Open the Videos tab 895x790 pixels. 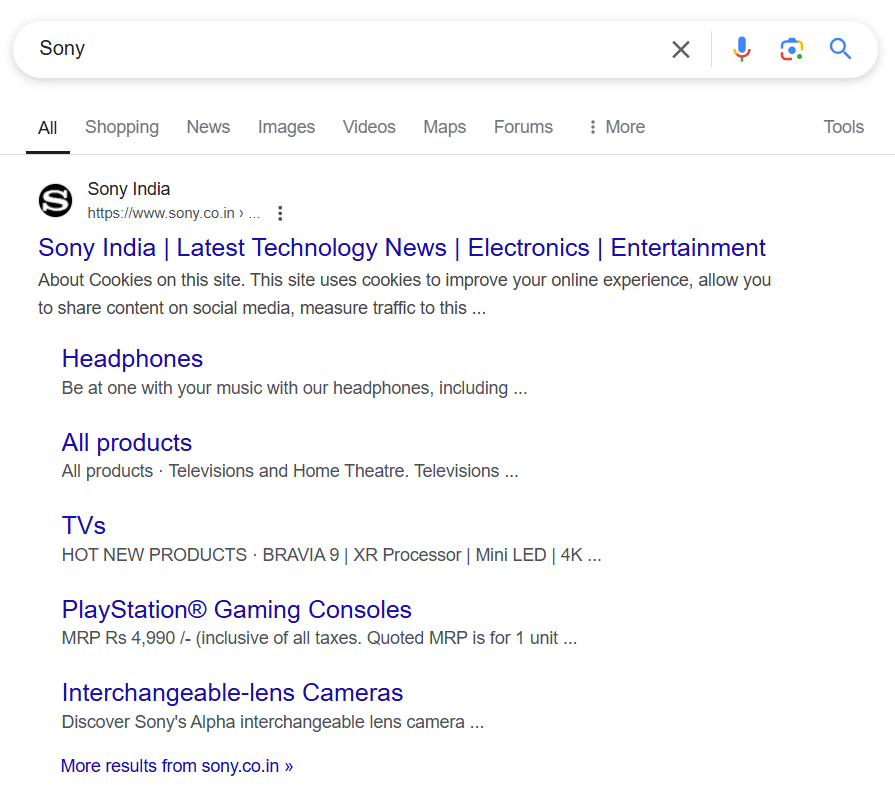(x=369, y=127)
